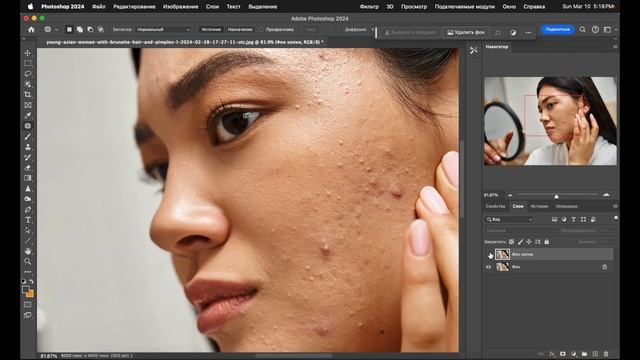Image resolution: width=640 pixels, height=360 pixels.
Task: Select the Move tool
Action: (x=28, y=53)
